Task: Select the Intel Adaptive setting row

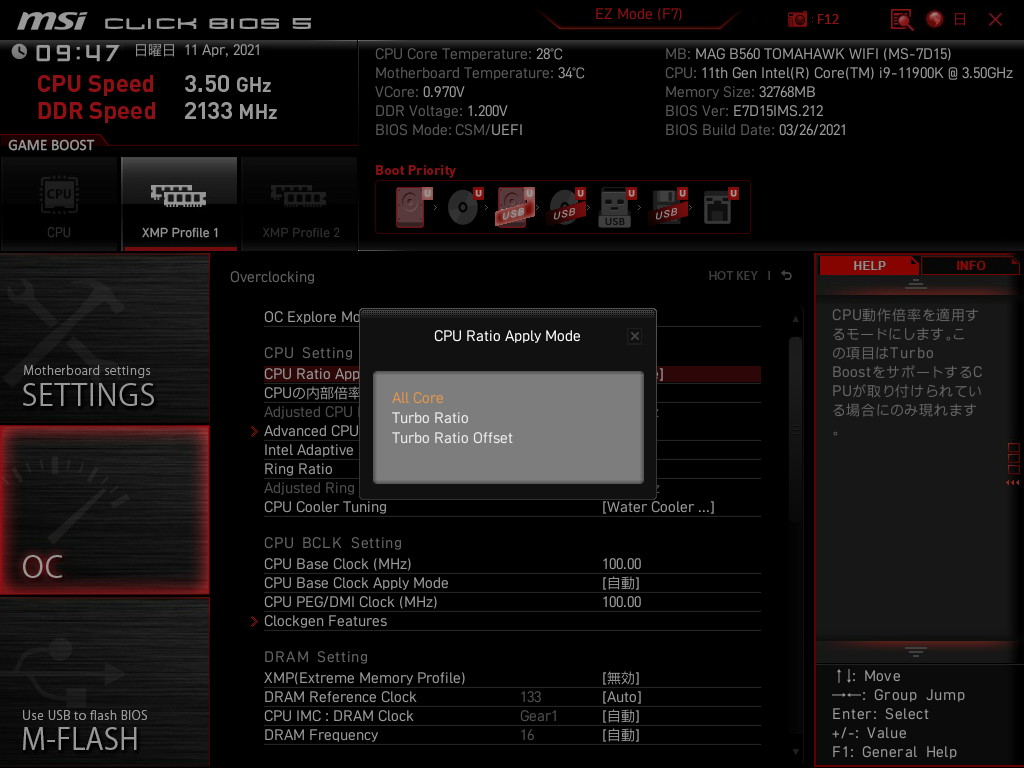Action: click(x=312, y=450)
